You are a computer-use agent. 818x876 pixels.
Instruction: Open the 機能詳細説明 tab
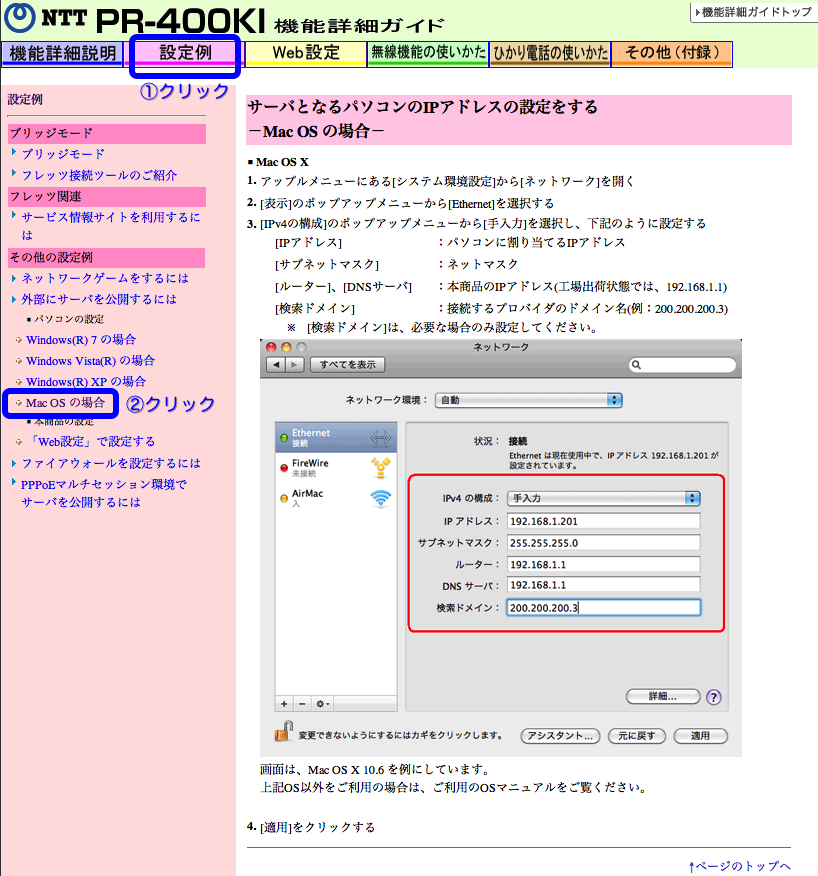tap(62, 54)
